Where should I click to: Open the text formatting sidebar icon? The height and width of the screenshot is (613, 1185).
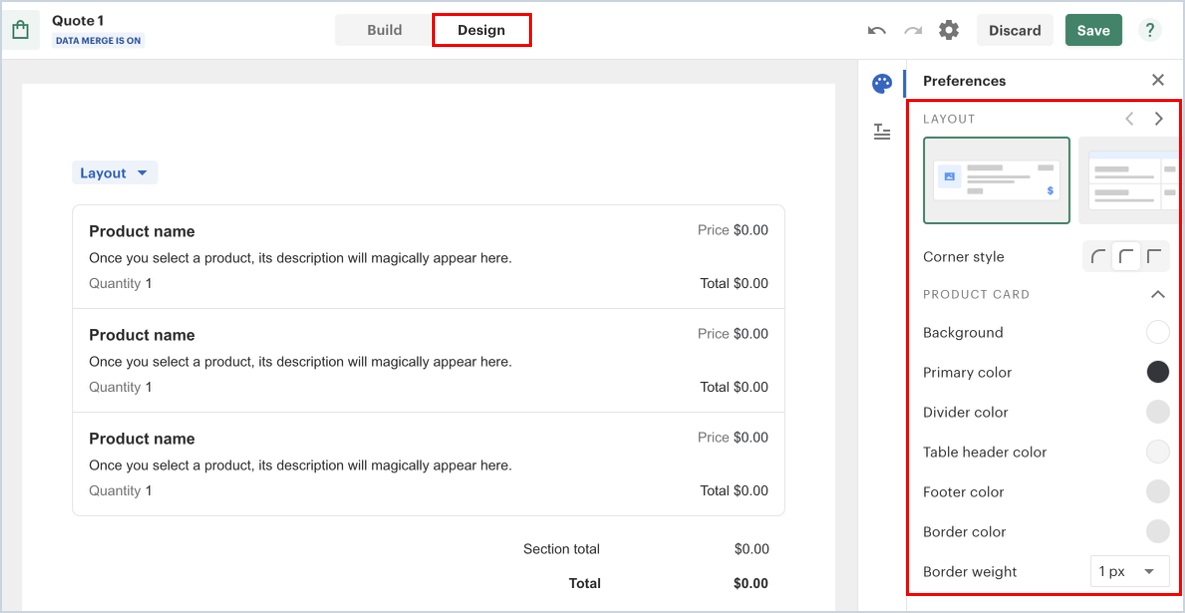click(x=882, y=131)
